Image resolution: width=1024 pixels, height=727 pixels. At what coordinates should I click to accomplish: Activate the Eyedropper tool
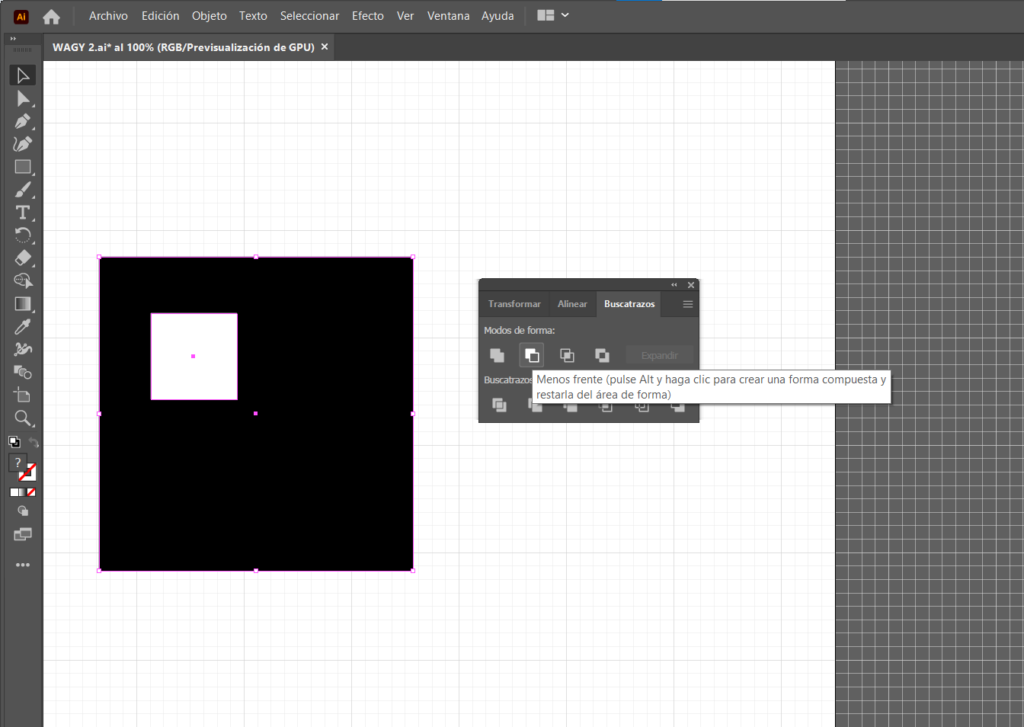pyautogui.click(x=22, y=326)
